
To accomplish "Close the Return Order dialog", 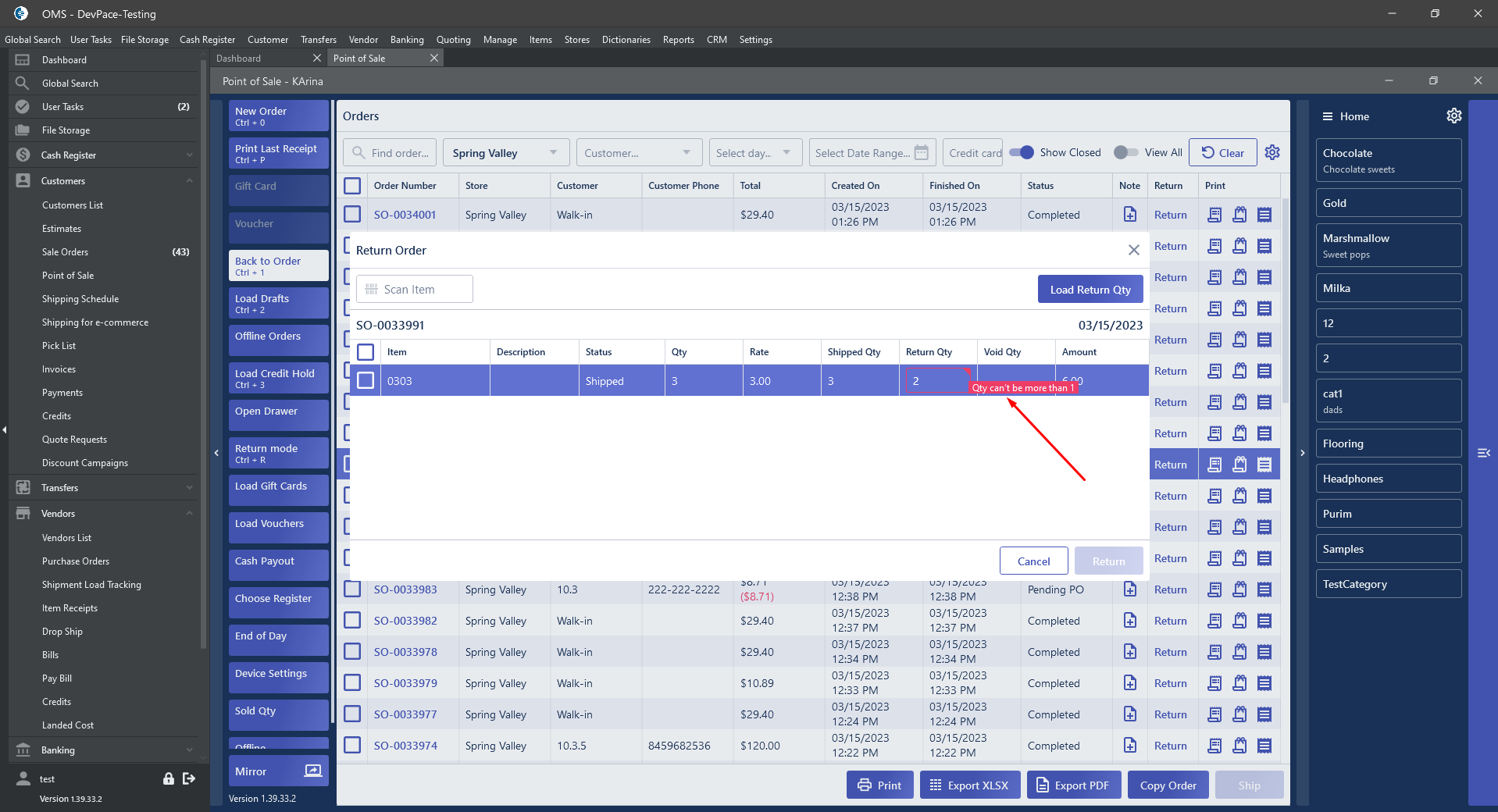I will tap(1133, 250).
